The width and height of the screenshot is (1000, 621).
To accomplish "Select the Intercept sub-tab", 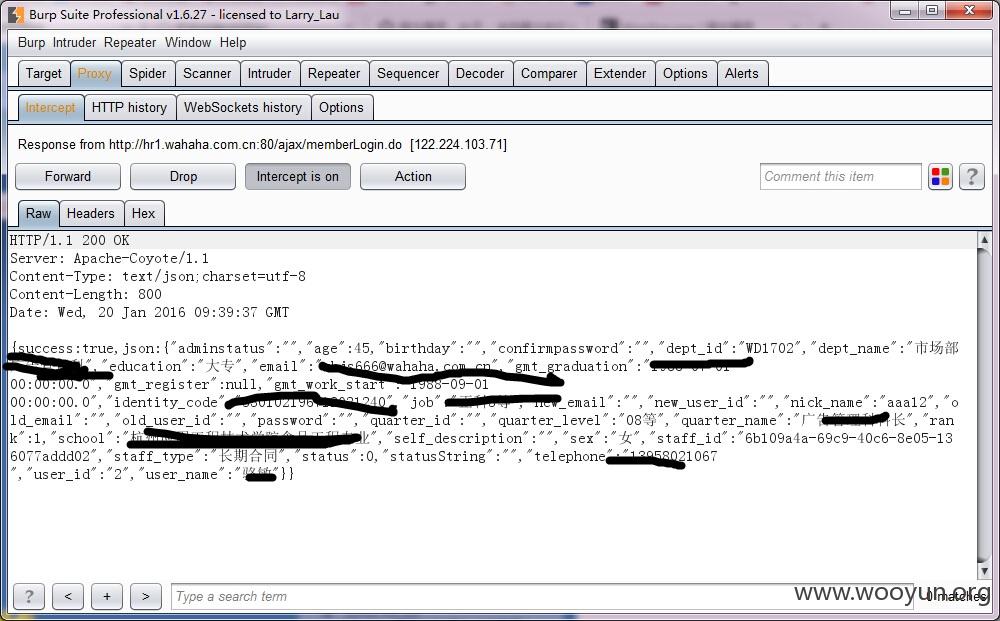I will 51,107.
